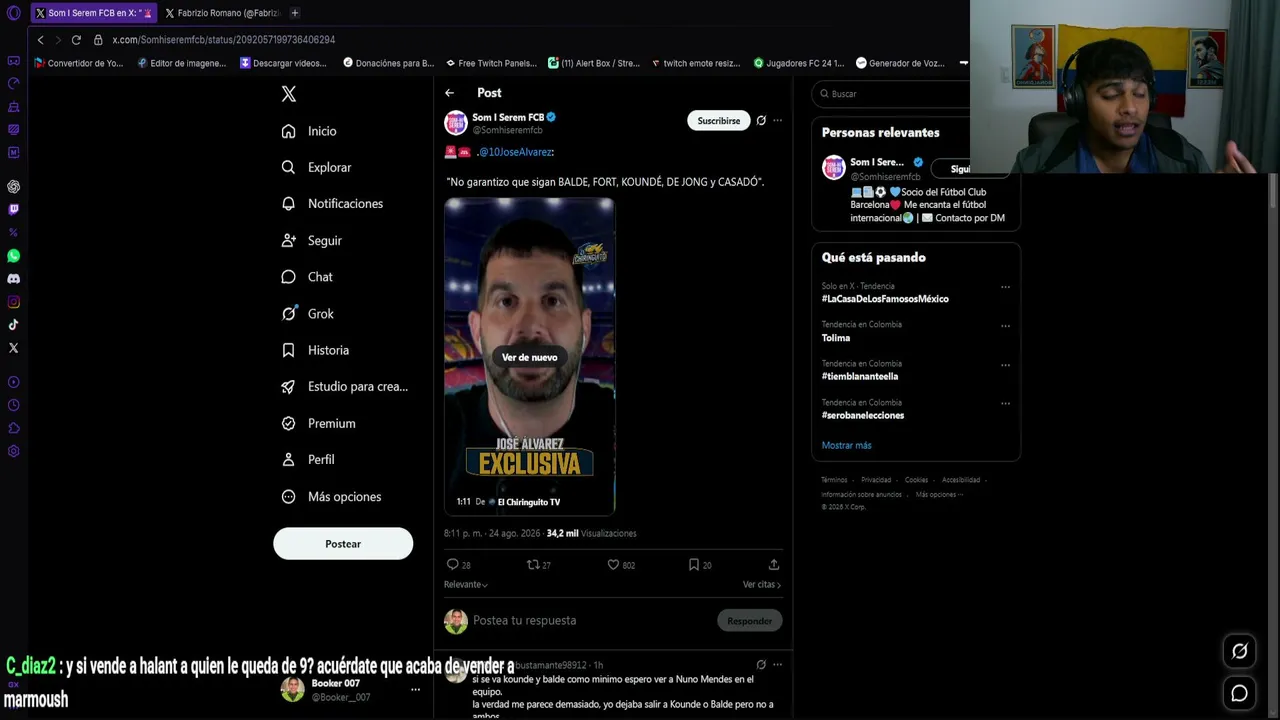Open TikTok from the browser sidebar
This screenshot has height=720, width=1280.
(x=13, y=325)
